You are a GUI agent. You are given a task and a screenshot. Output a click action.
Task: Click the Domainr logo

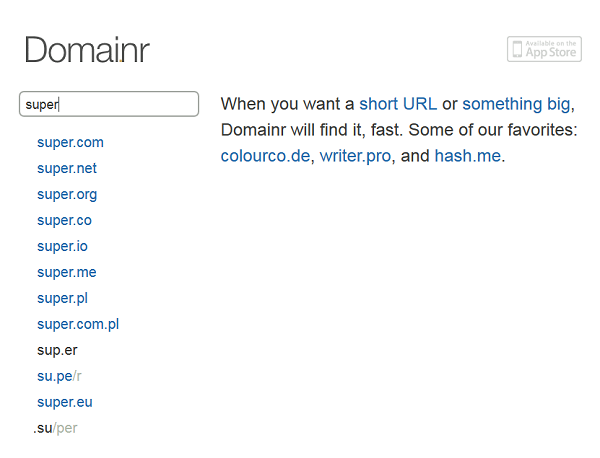(x=87, y=50)
